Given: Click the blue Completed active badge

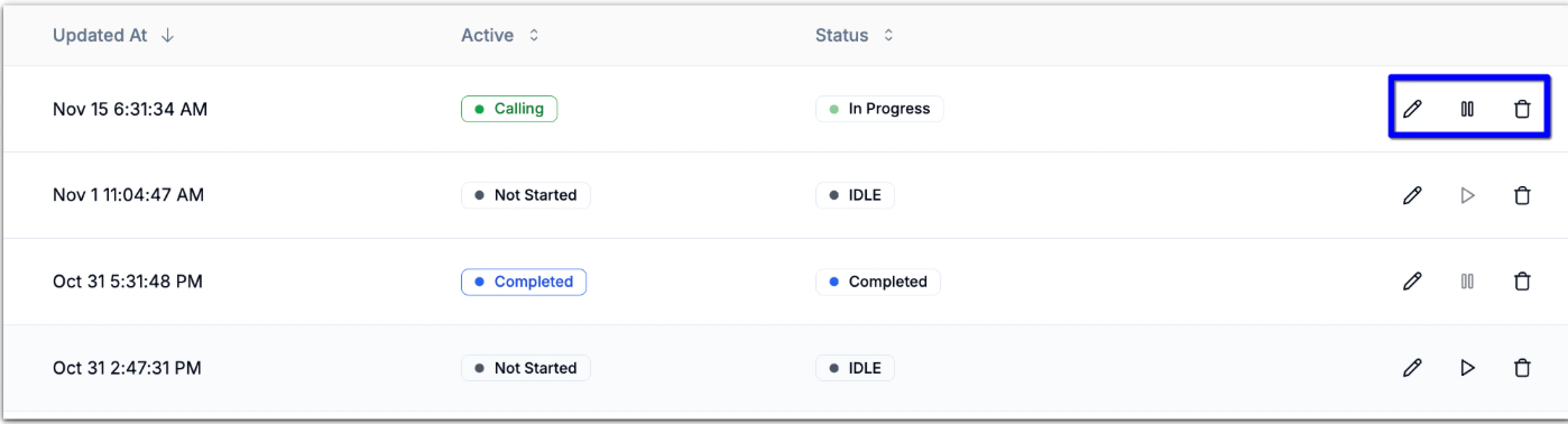Looking at the screenshot, I should 523,282.
